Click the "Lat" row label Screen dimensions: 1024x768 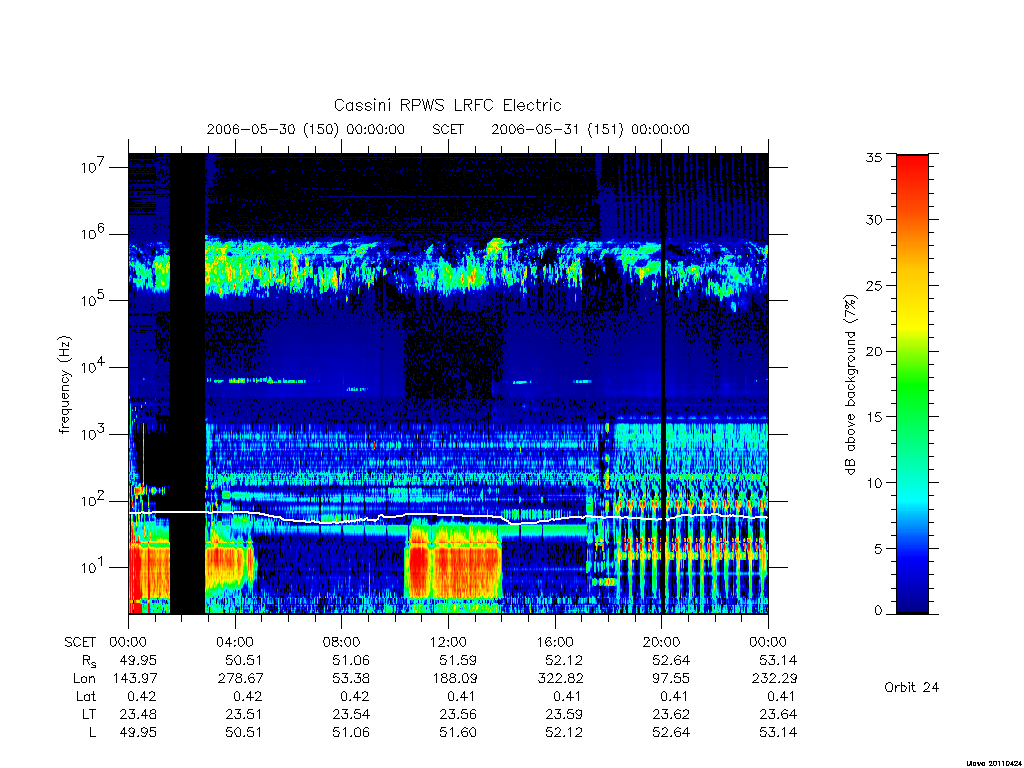pos(86,696)
